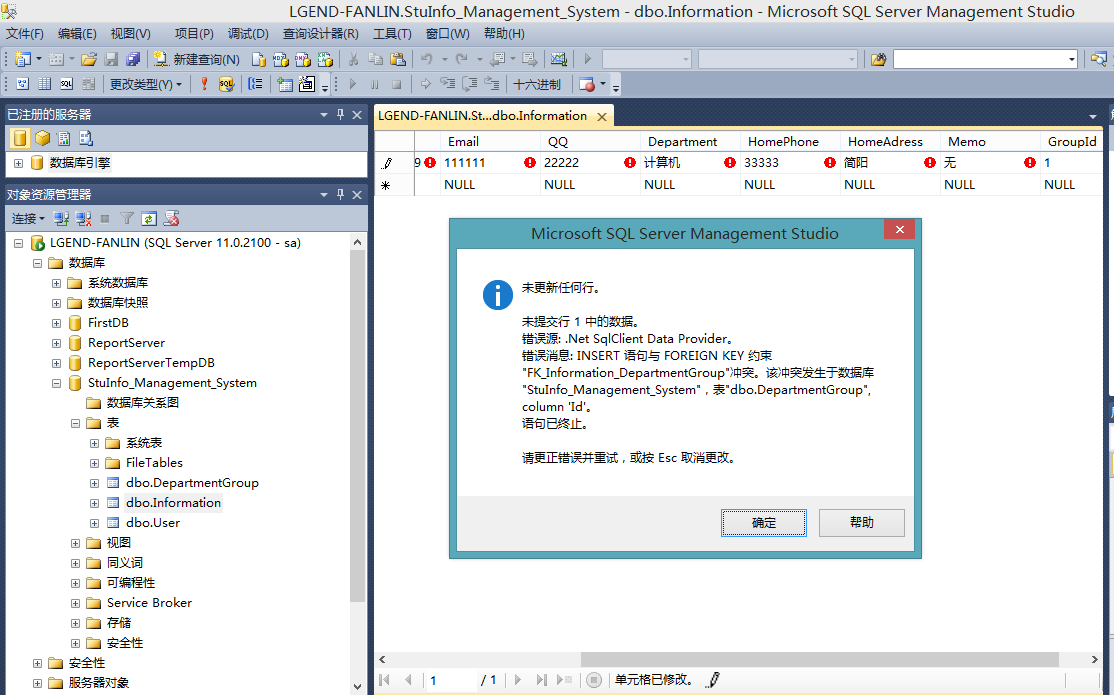Collapse the StuInfo_Management_System database node
The width and height of the screenshot is (1114, 695).
coord(56,383)
